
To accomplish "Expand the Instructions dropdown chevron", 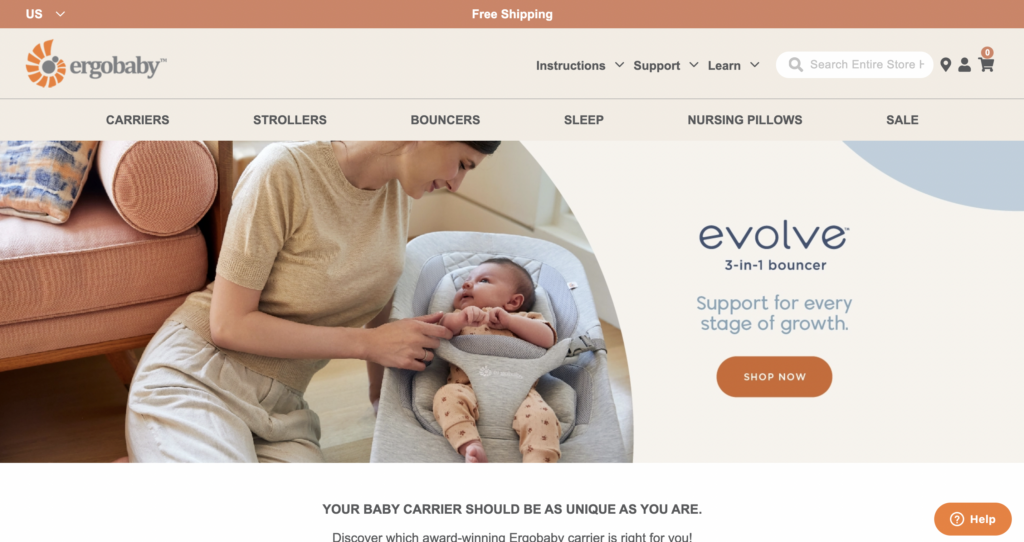I will 619,65.
